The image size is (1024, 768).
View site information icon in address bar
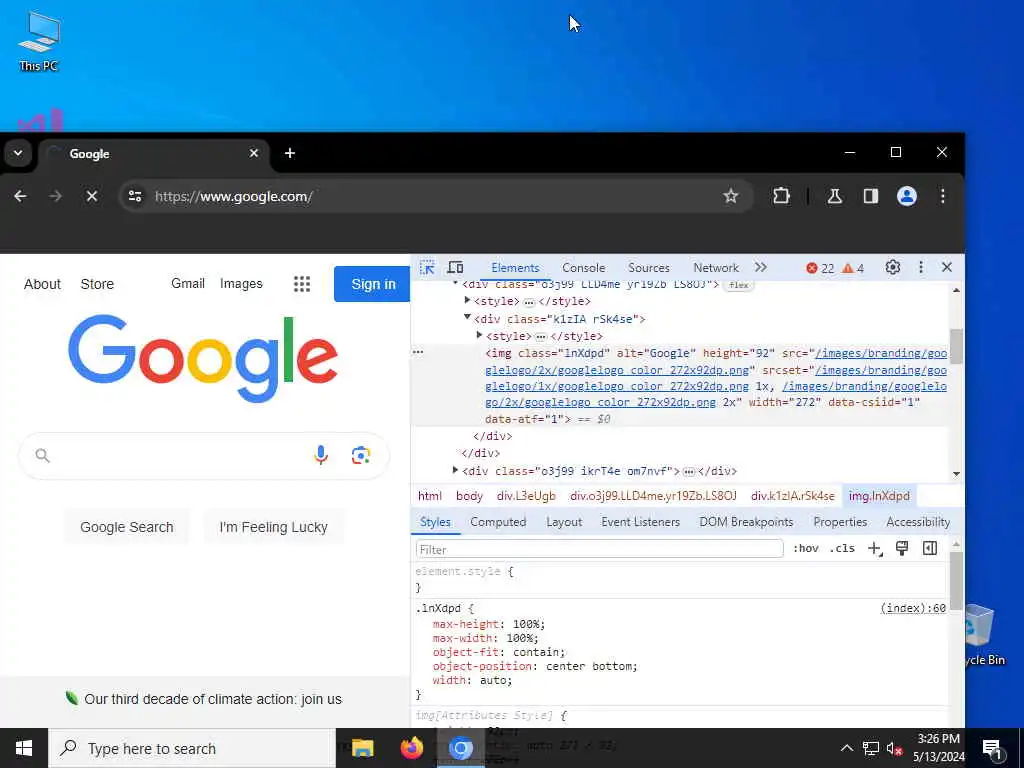[x=135, y=196]
